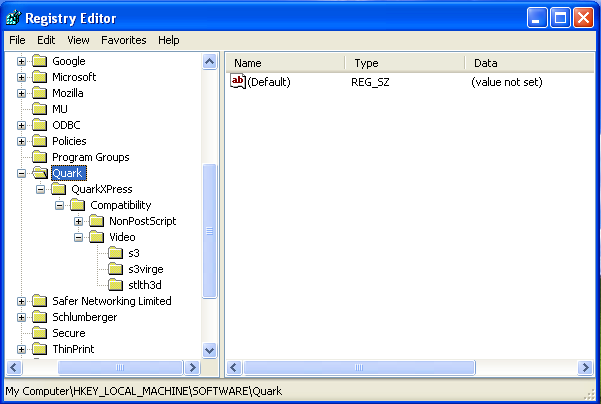The image size is (601, 404).
Task: Click the NonPostScript folder icon
Action: 97,221
